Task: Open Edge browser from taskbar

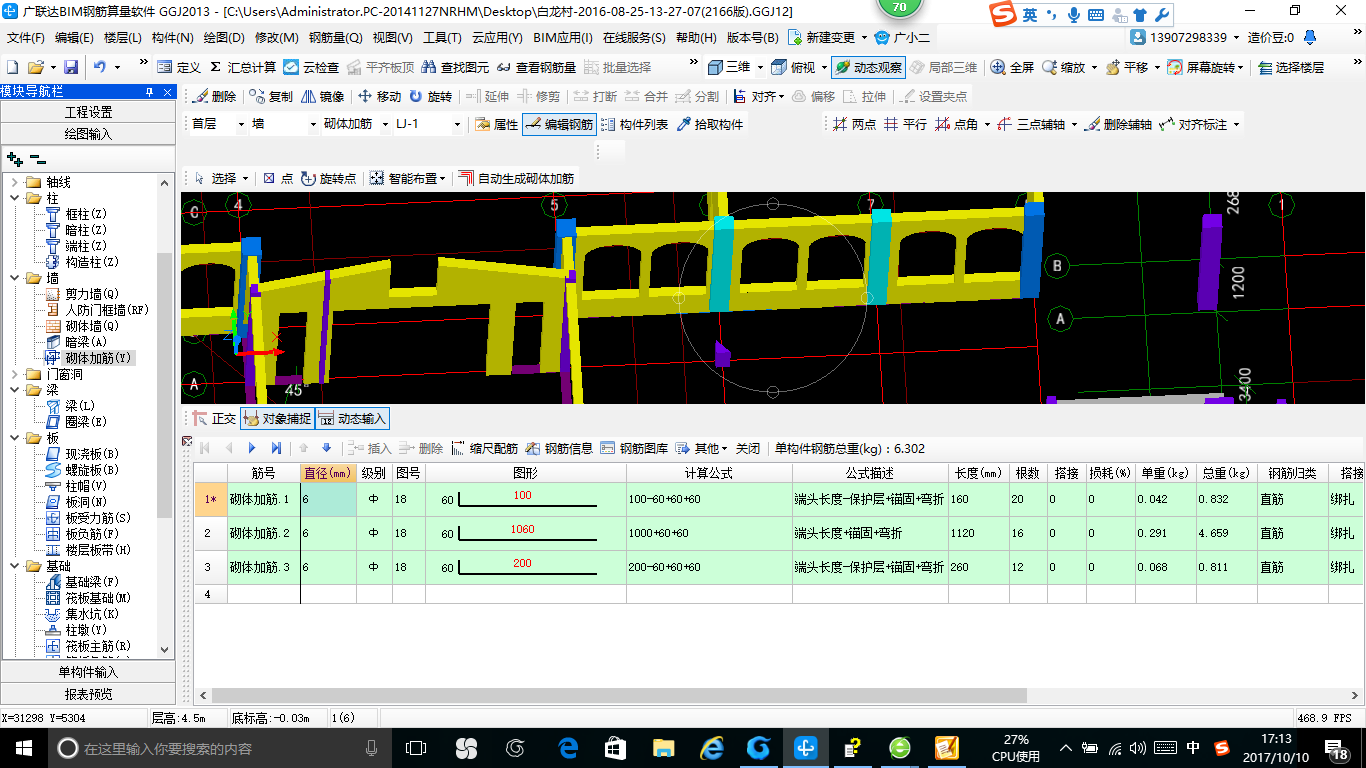Action: pyautogui.click(x=568, y=747)
